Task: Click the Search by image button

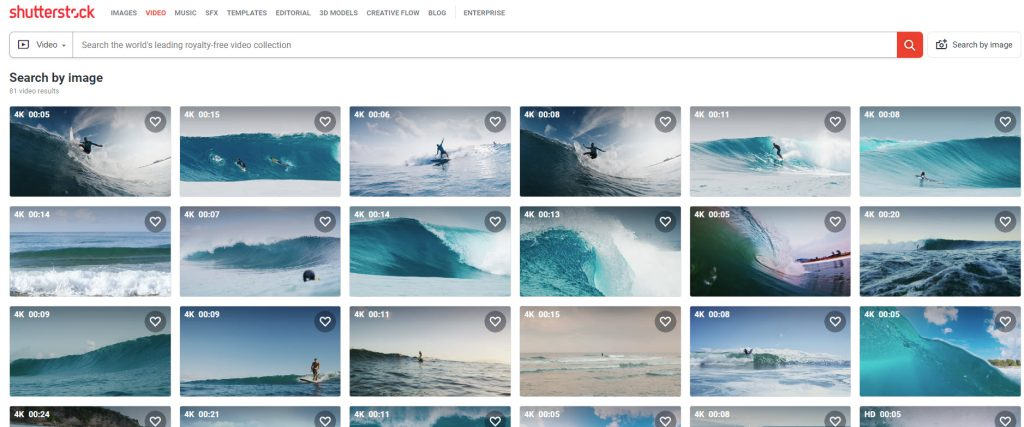Action: (x=974, y=45)
